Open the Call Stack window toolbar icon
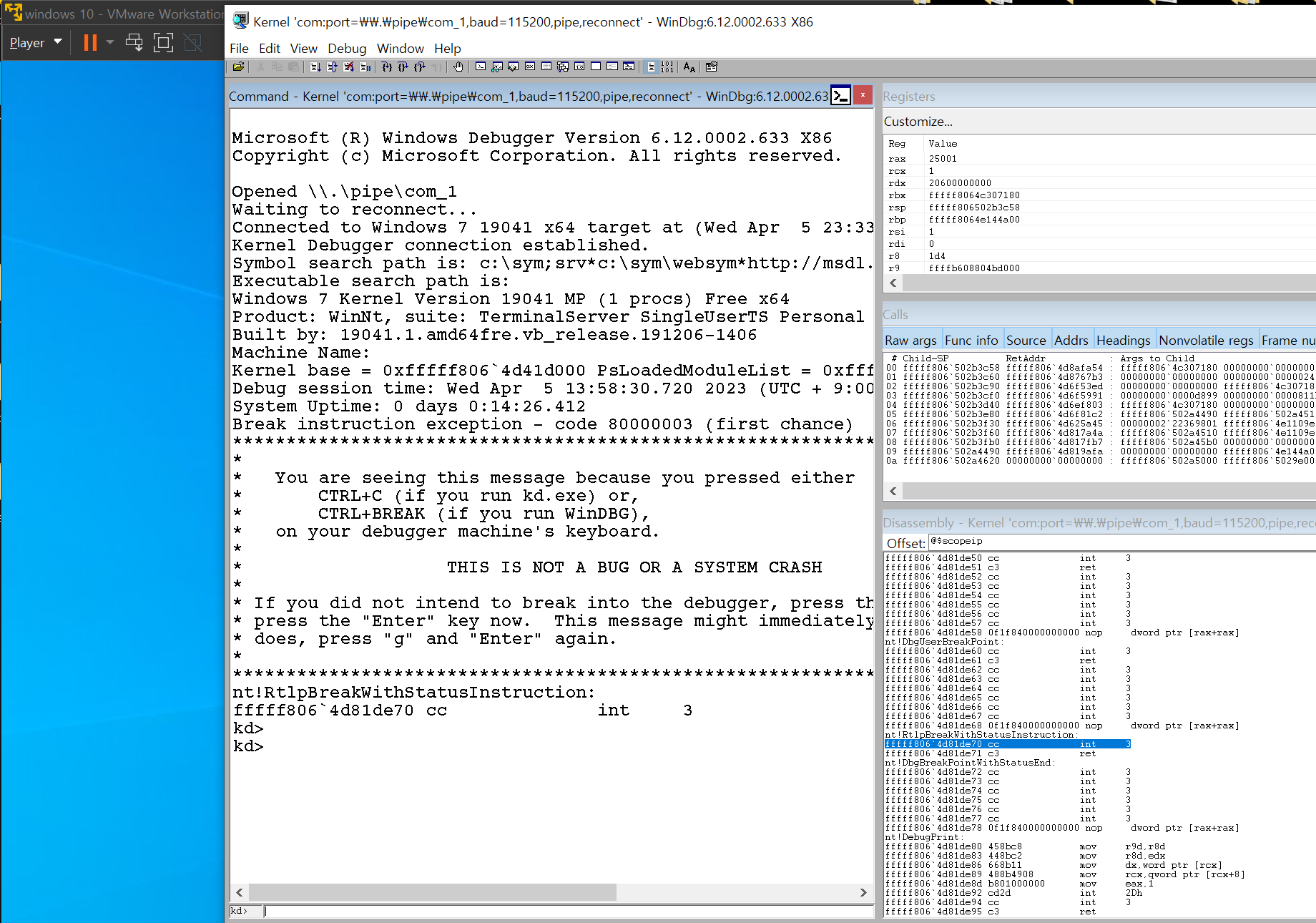 [563, 67]
